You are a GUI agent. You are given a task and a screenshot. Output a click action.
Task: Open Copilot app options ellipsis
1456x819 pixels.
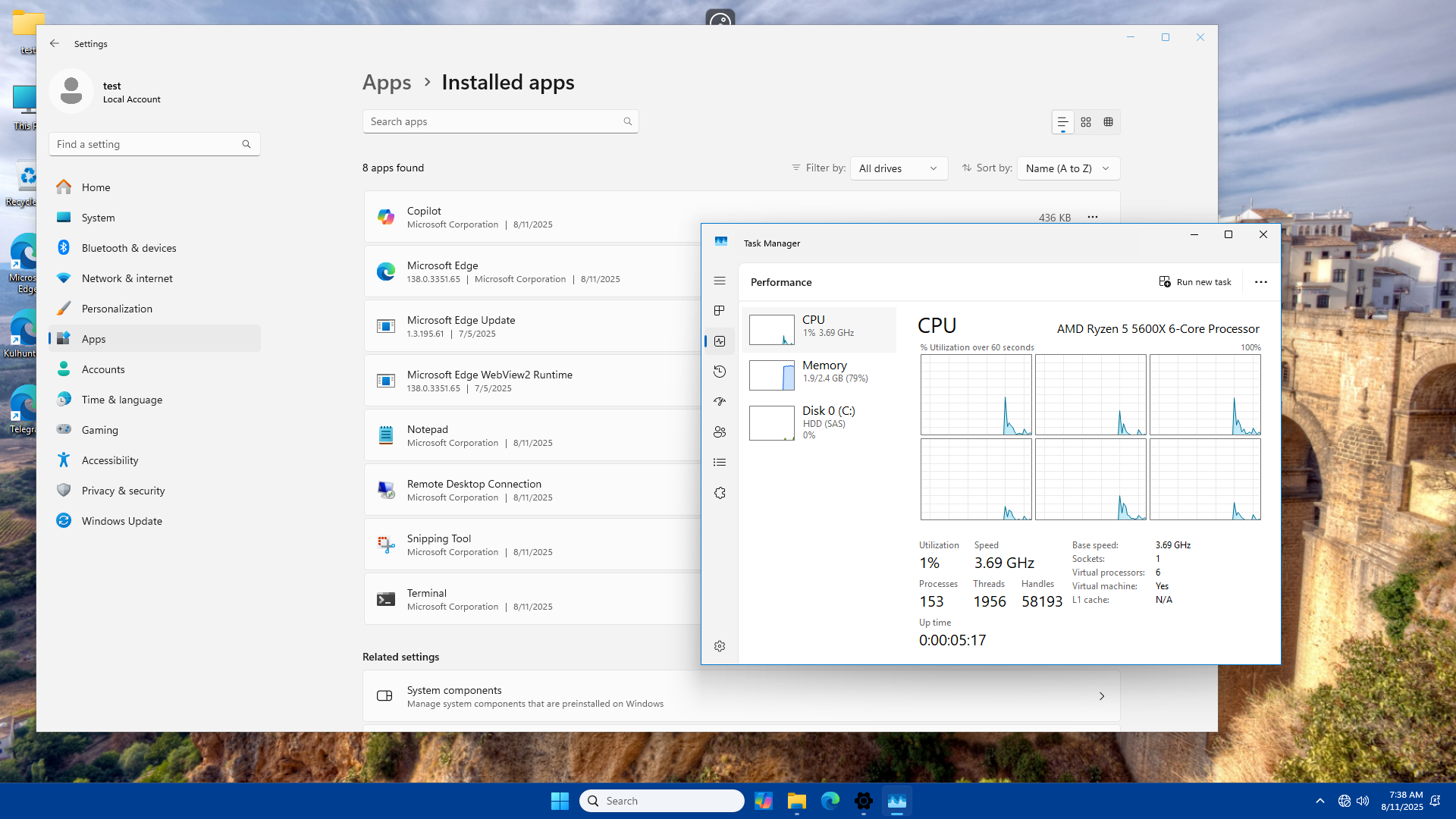(1093, 217)
